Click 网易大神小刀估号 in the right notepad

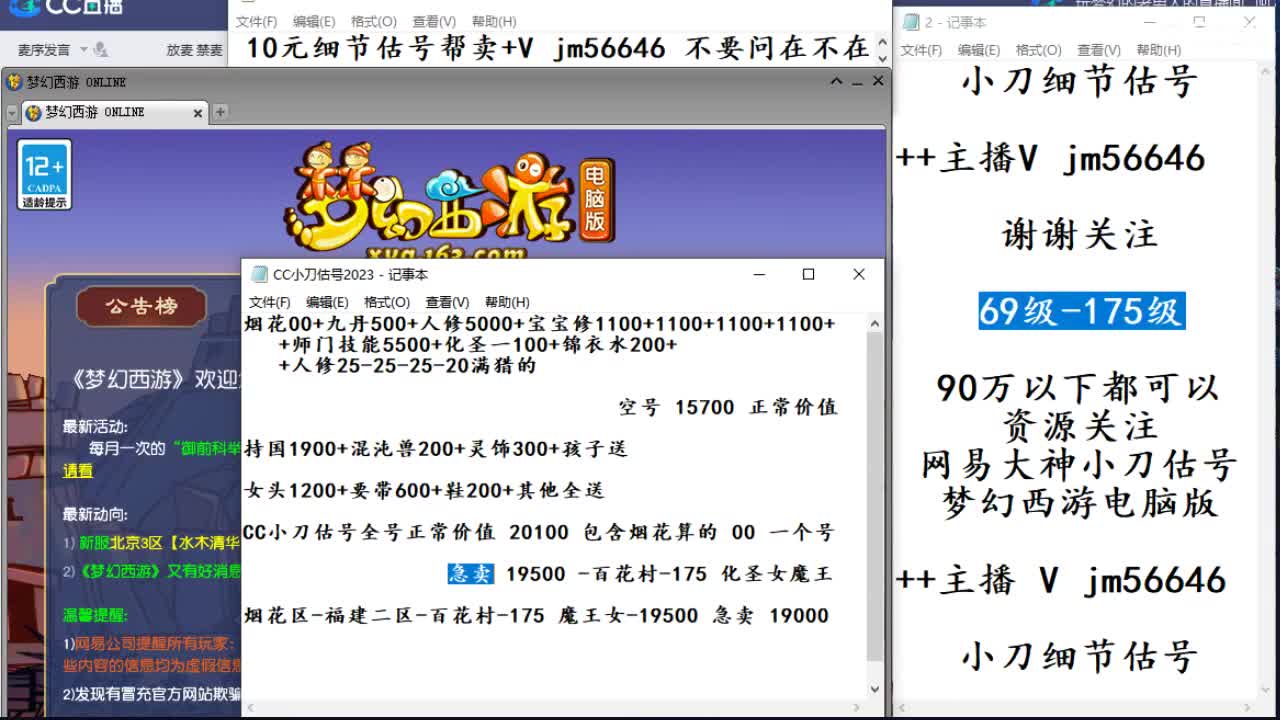click(1079, 464)
